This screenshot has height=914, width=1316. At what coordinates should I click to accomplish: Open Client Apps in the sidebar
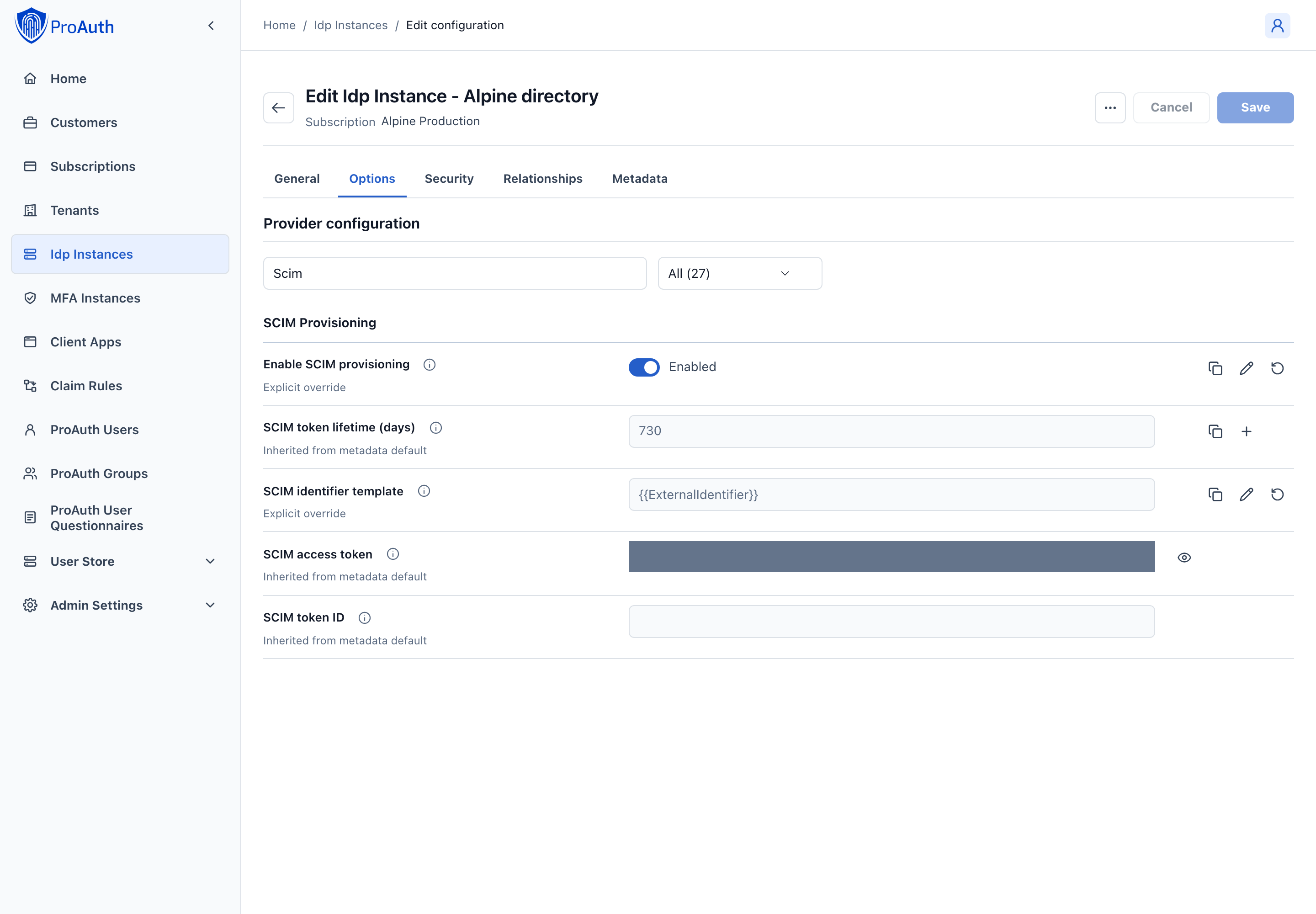(120, 342)
